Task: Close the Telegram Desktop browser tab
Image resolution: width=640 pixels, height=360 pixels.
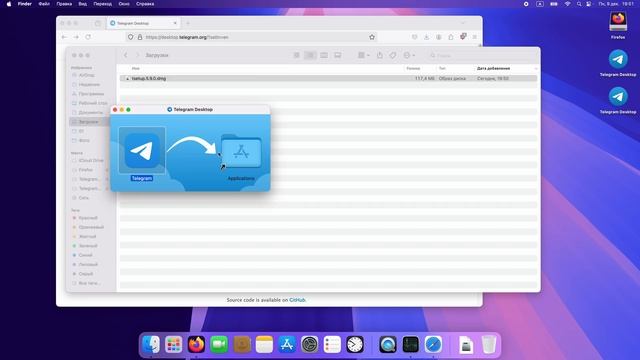Action: tap(175, 23)
